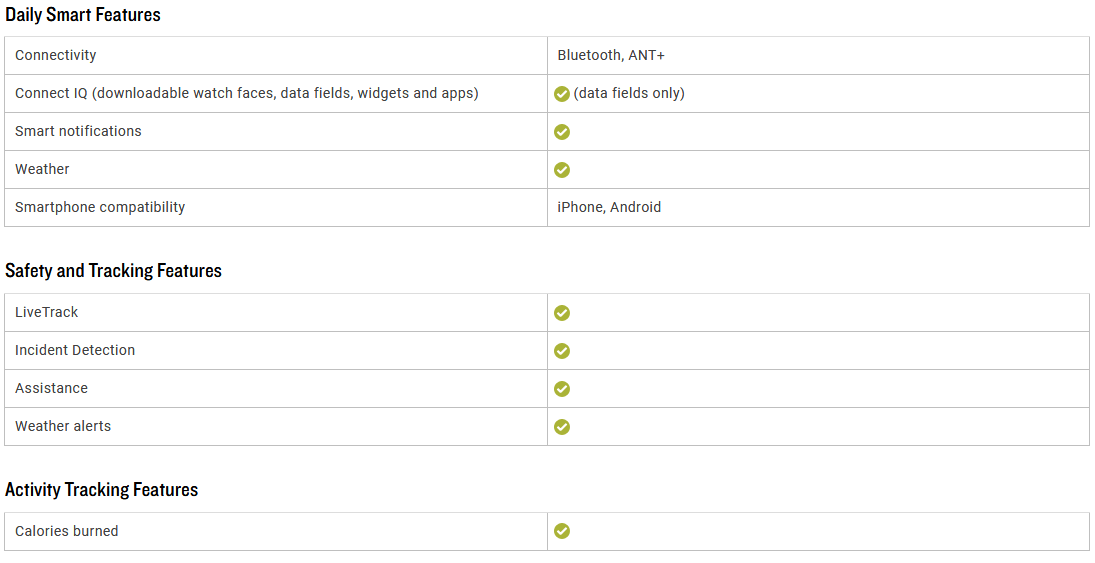Click the checkmark in the Weather row
Image resolution: width=1095 pixels, height=563 pixels.
561,170
